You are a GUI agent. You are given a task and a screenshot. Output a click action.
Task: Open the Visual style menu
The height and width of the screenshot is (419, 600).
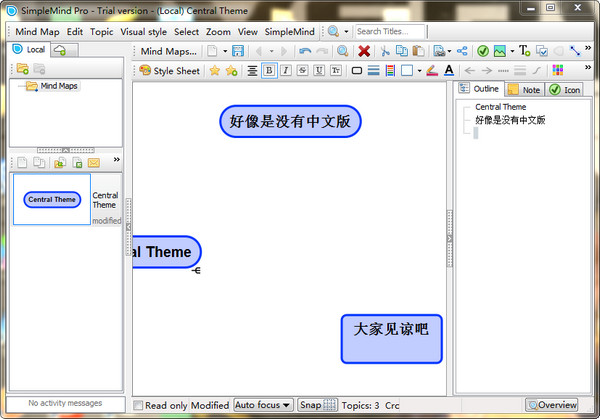coord(143,32)
